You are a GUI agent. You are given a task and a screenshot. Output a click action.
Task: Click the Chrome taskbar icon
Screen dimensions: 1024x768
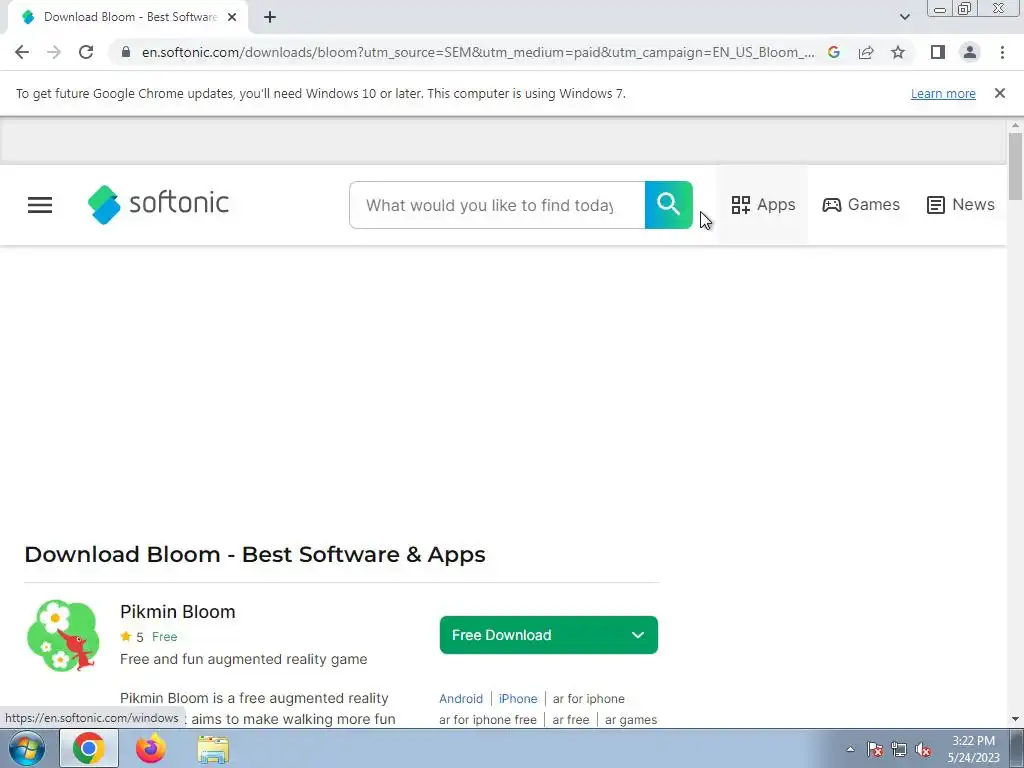click(89, 748)
